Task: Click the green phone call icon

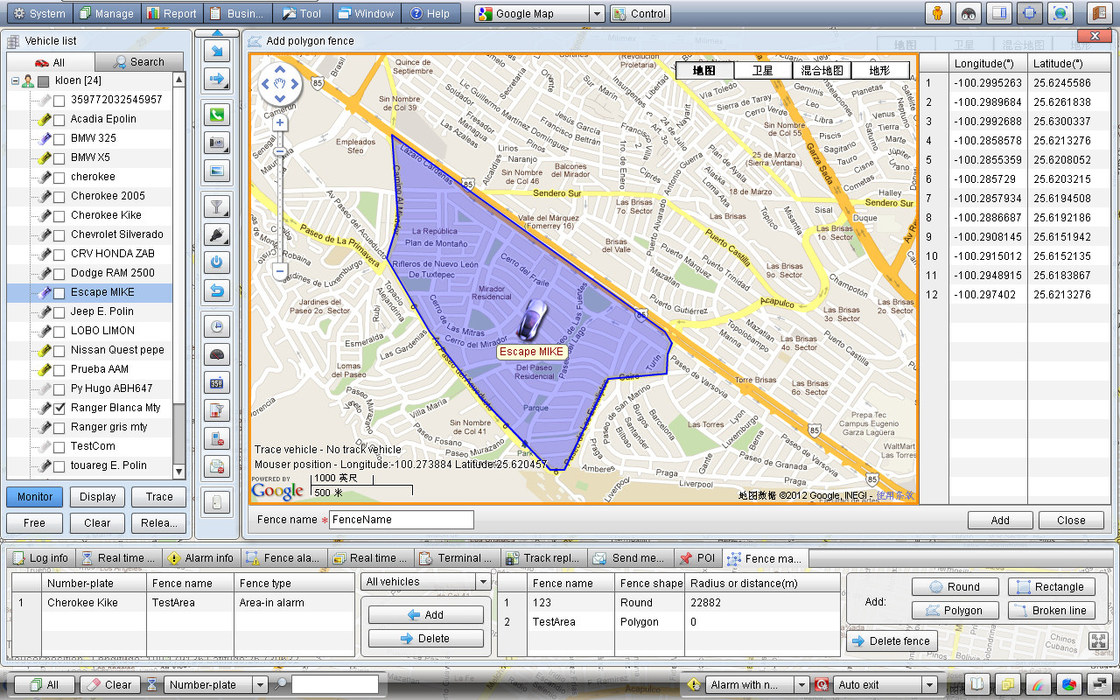Action: pyautogui.click(x=217, y=115)
